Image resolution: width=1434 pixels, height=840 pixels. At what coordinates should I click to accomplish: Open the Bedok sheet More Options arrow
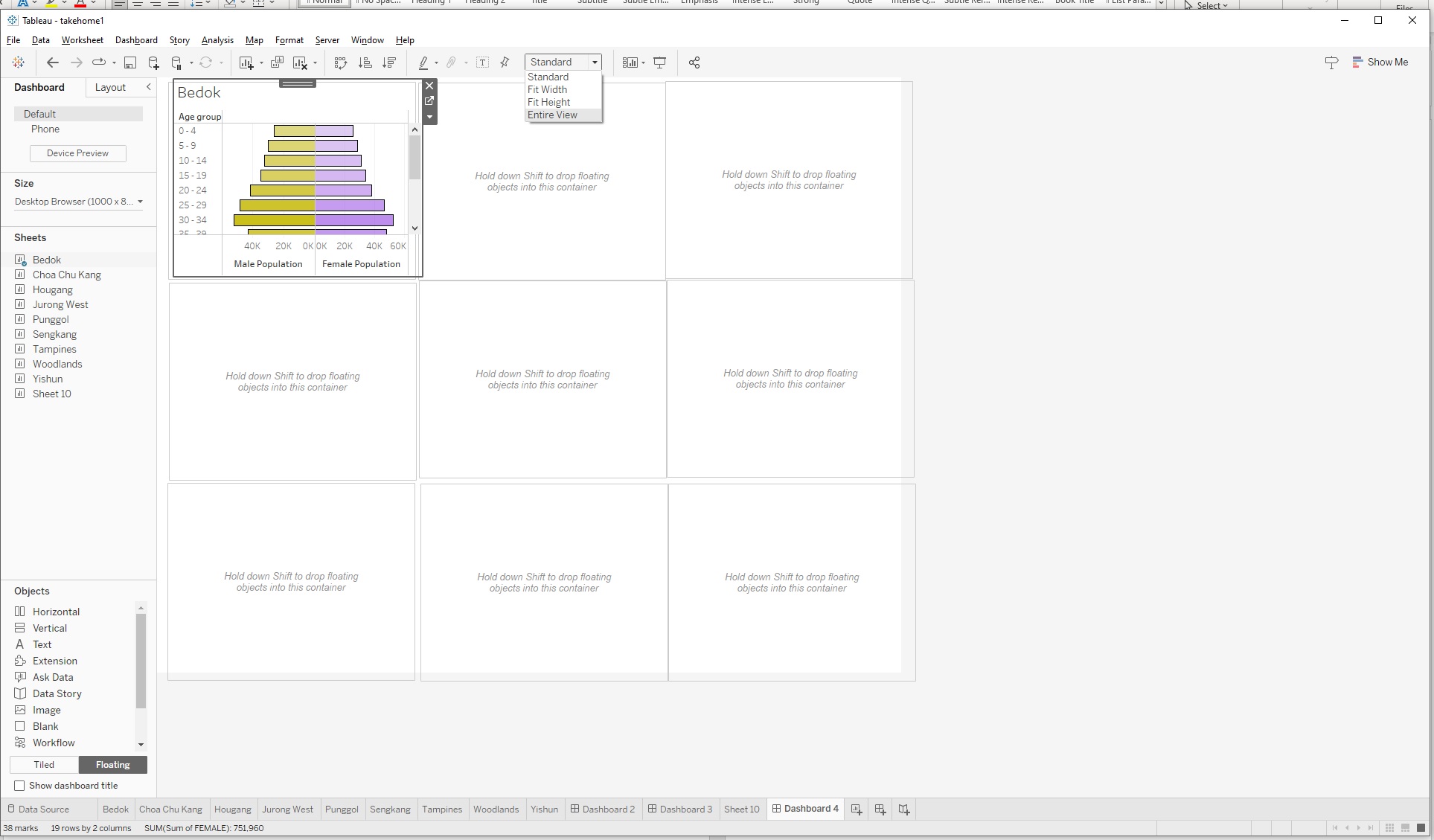coord(429,117)
